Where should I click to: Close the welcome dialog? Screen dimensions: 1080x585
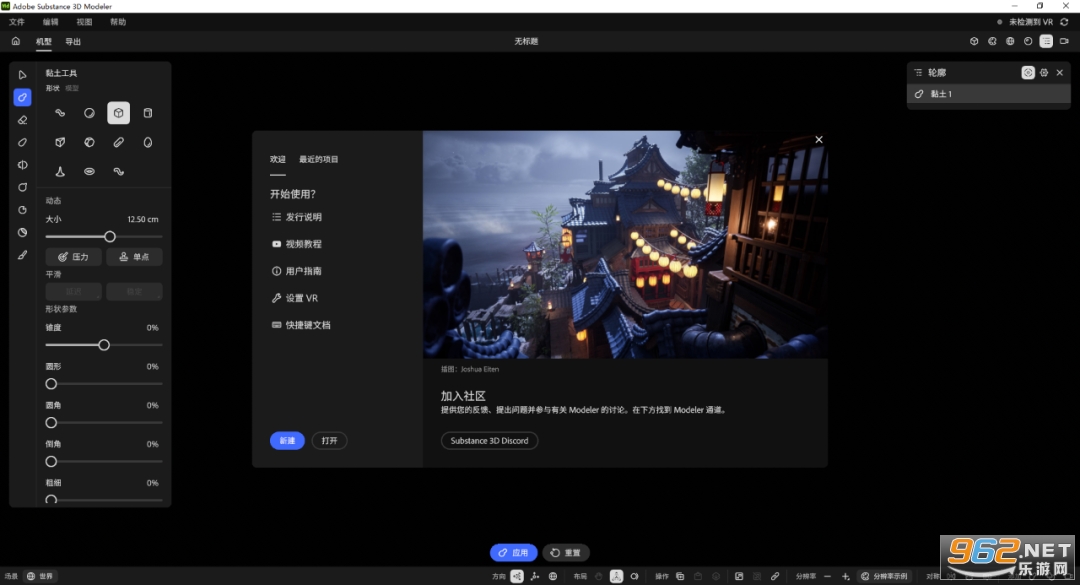tap(819, 140)
